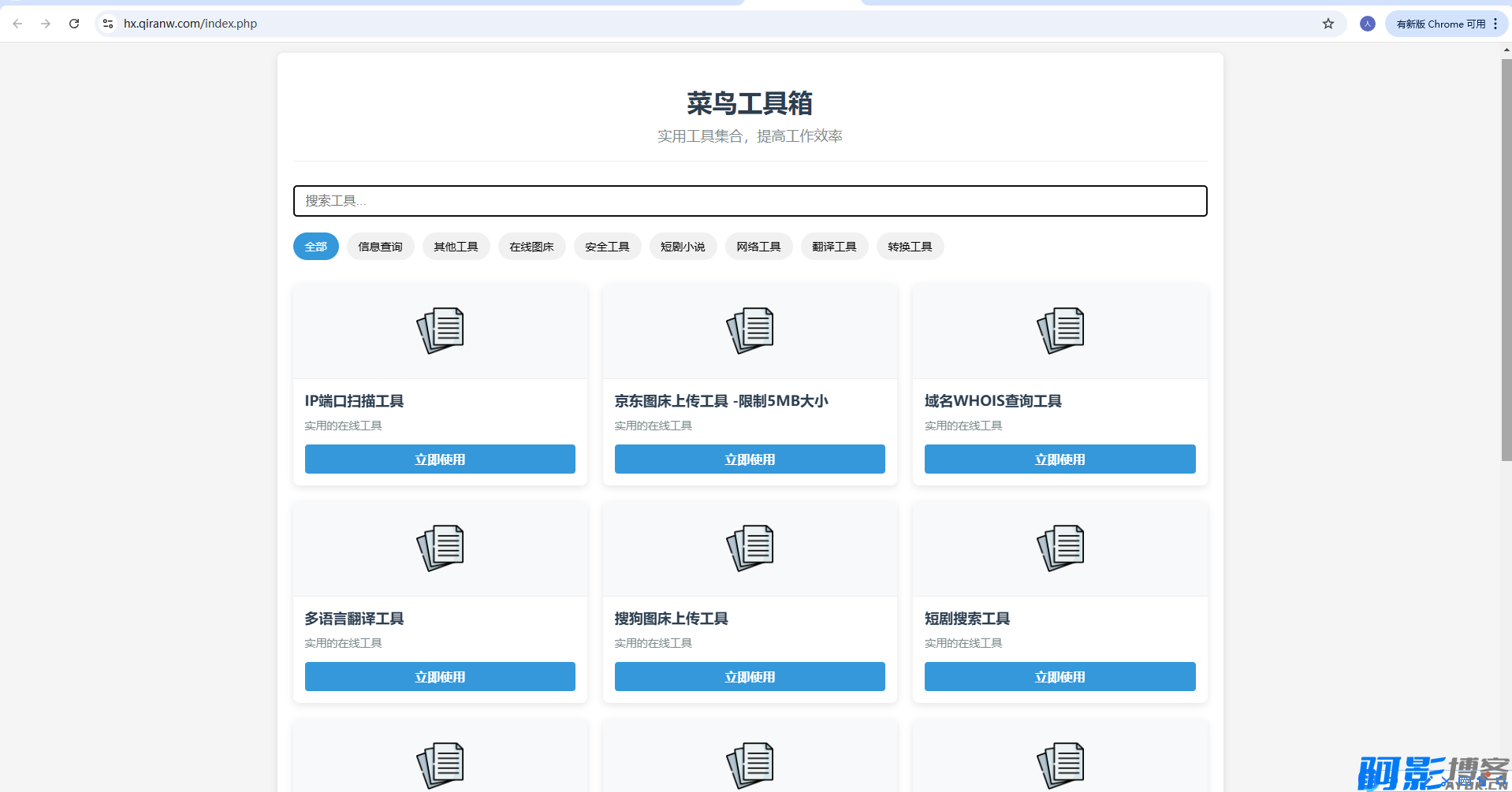Click the document icon above 域名WHOIS查询工具

[1060, 330]
